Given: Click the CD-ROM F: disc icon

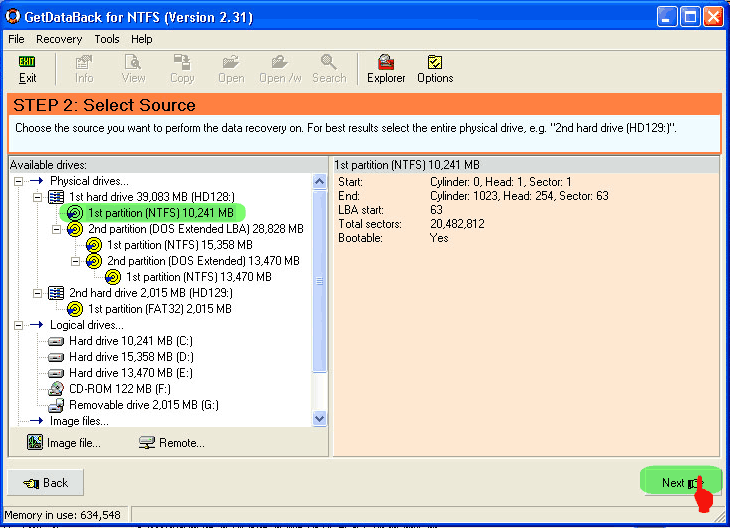Looking at the screenshot, I should (56, 389).
